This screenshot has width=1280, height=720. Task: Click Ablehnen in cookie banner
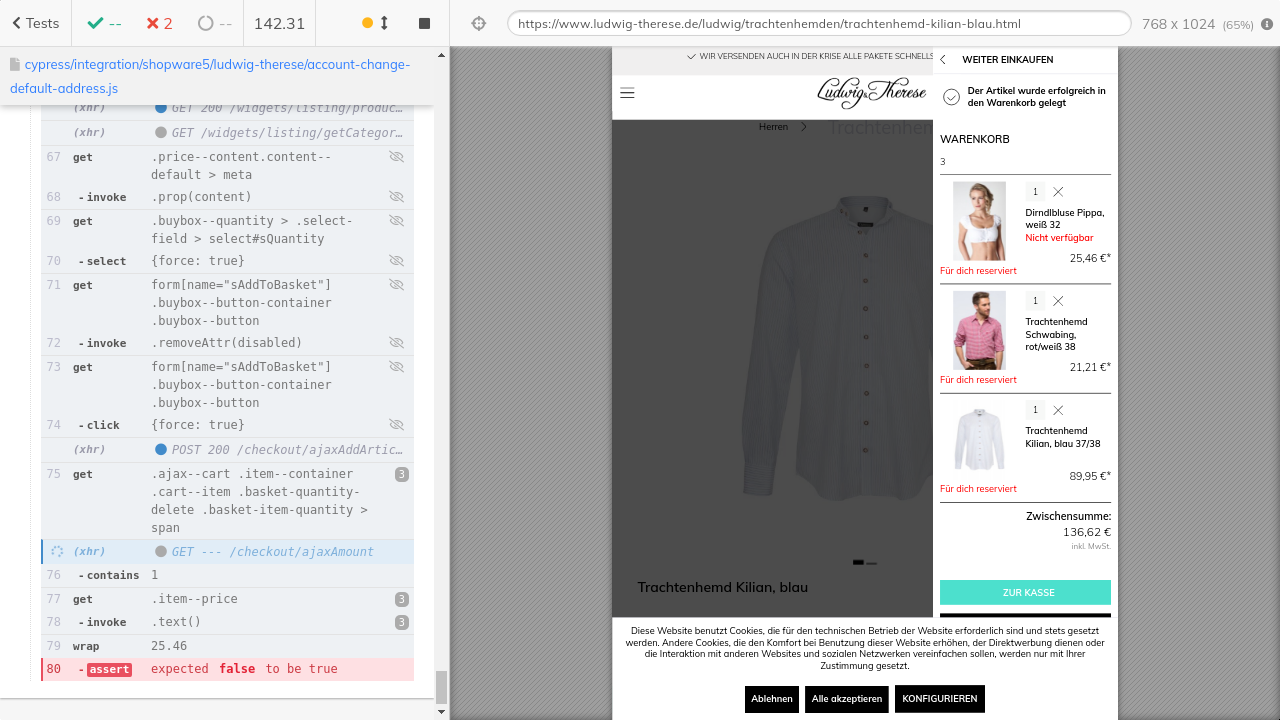pos(771,699)
